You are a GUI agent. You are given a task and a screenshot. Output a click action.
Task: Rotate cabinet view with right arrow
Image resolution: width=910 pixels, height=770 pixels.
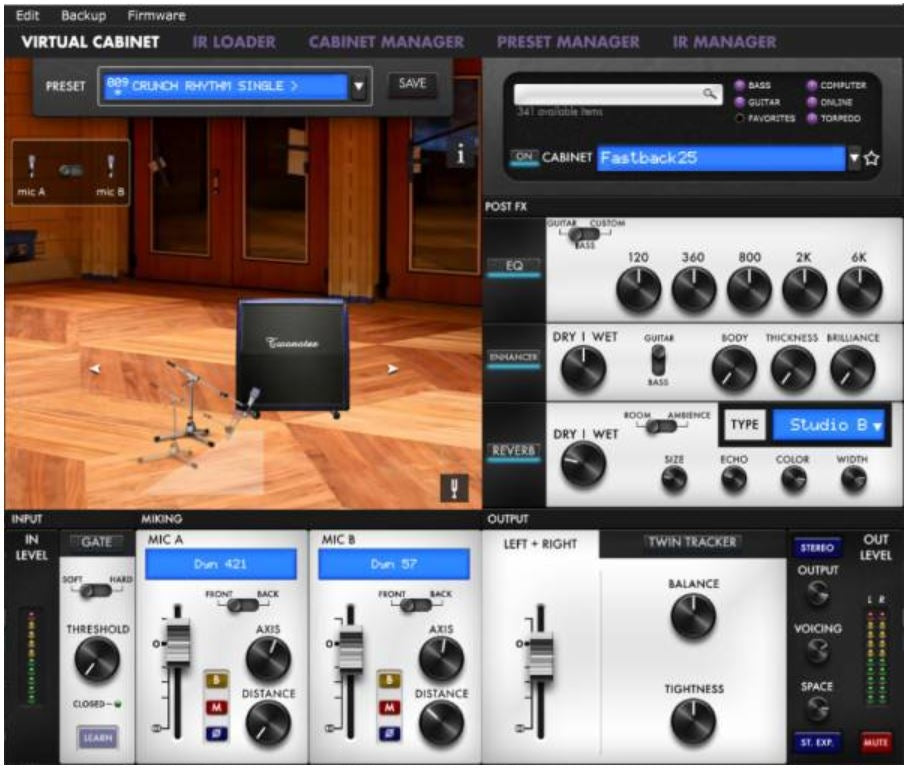(x=393, y=368)
